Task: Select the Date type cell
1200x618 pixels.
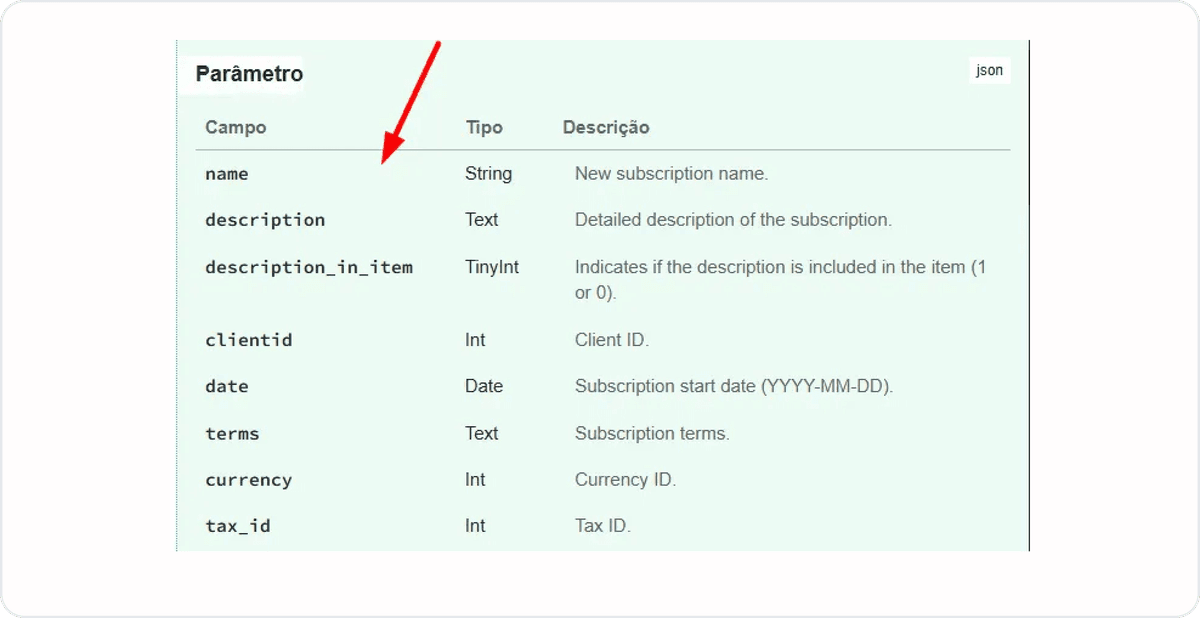Action: point(484,386)
